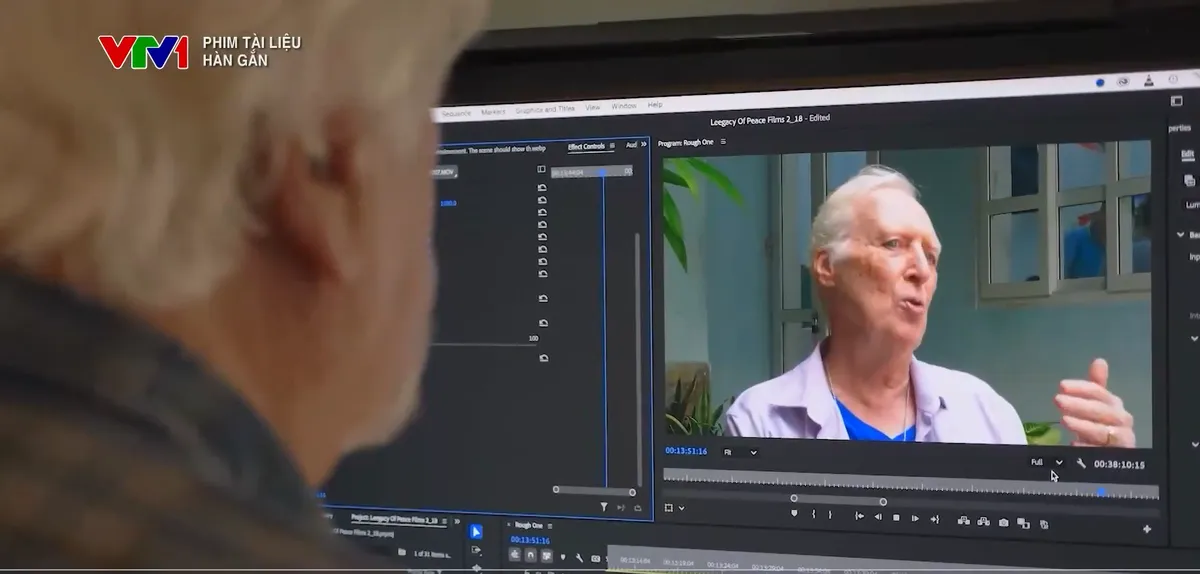Open the Graphics and Titles menu
The image size is (1200, 574).
click(545, 109)
